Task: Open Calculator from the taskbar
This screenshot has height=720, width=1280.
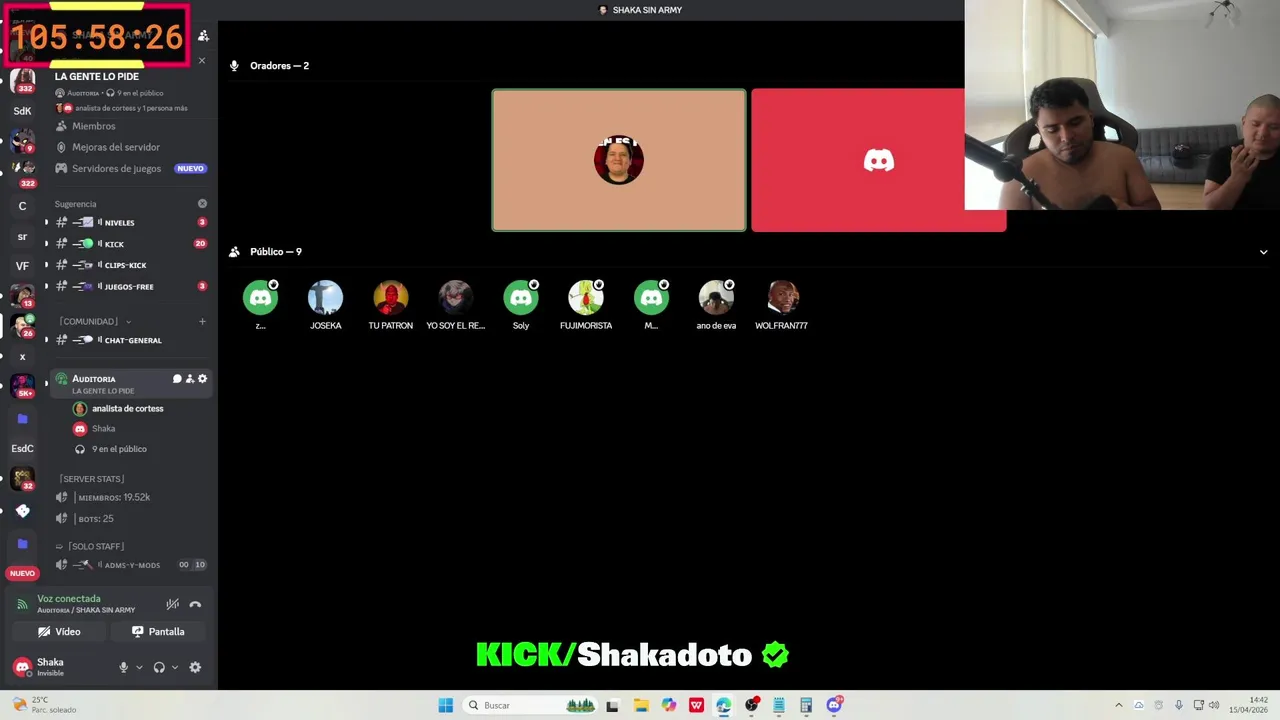Action: coord(806,705)
